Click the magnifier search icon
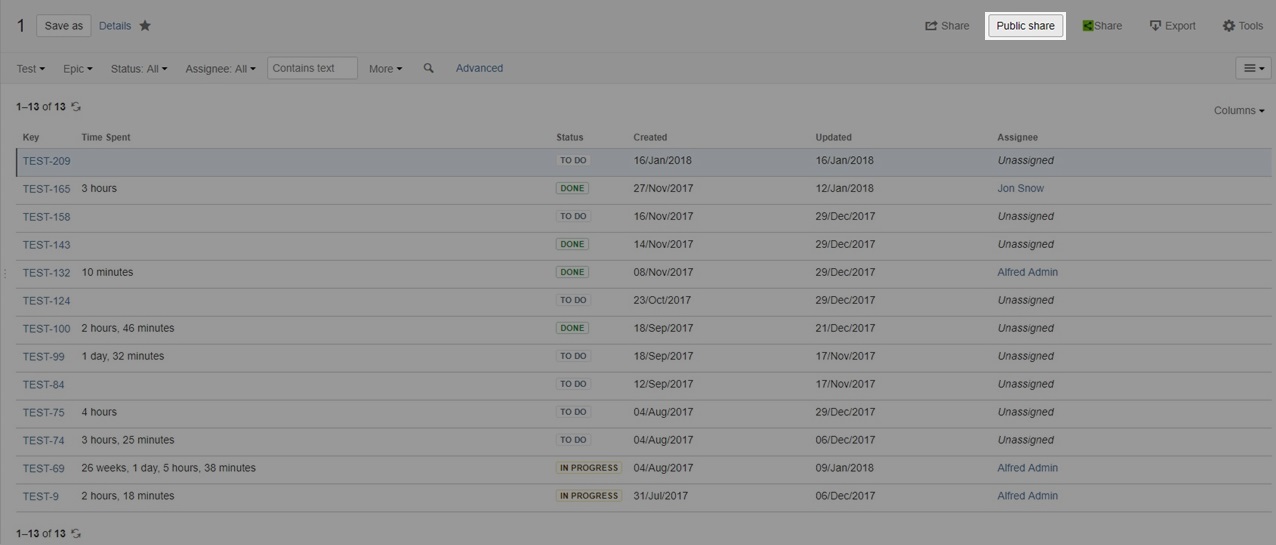The image size is (1276, 545). point(428,68)
